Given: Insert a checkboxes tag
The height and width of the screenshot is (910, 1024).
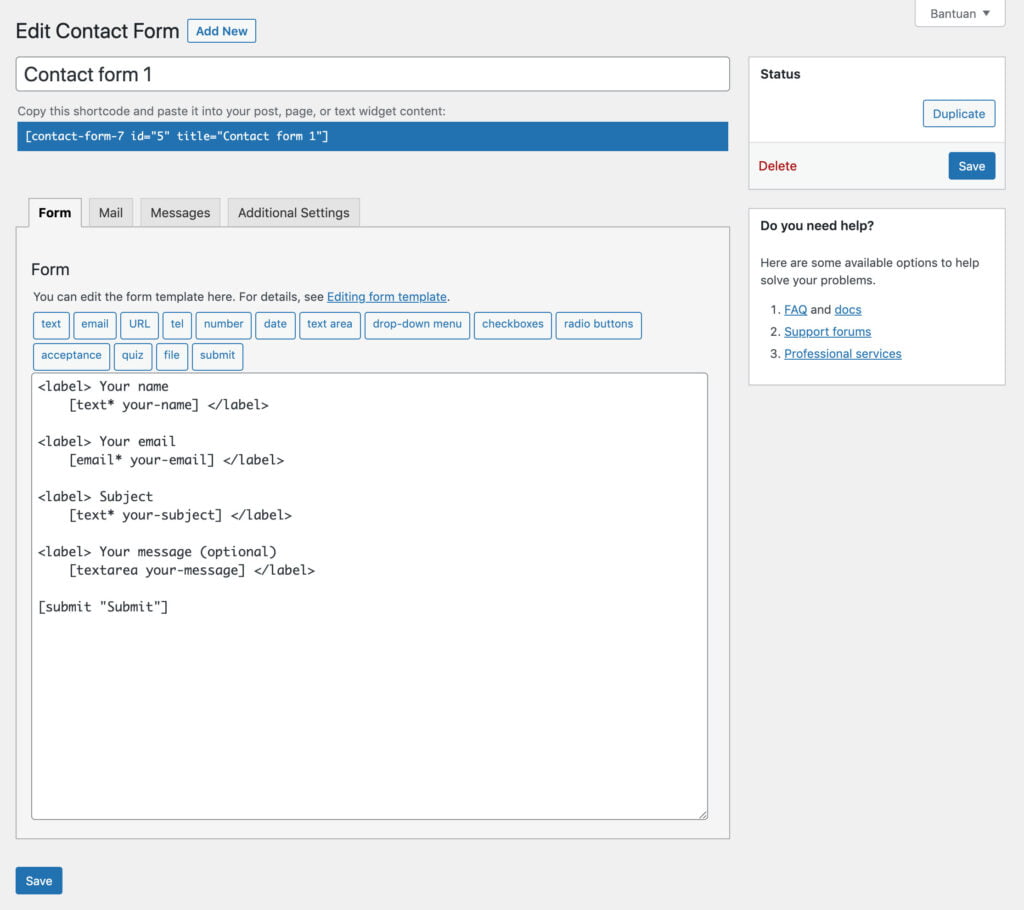Looking at the screenshot, I should (513, 325).
